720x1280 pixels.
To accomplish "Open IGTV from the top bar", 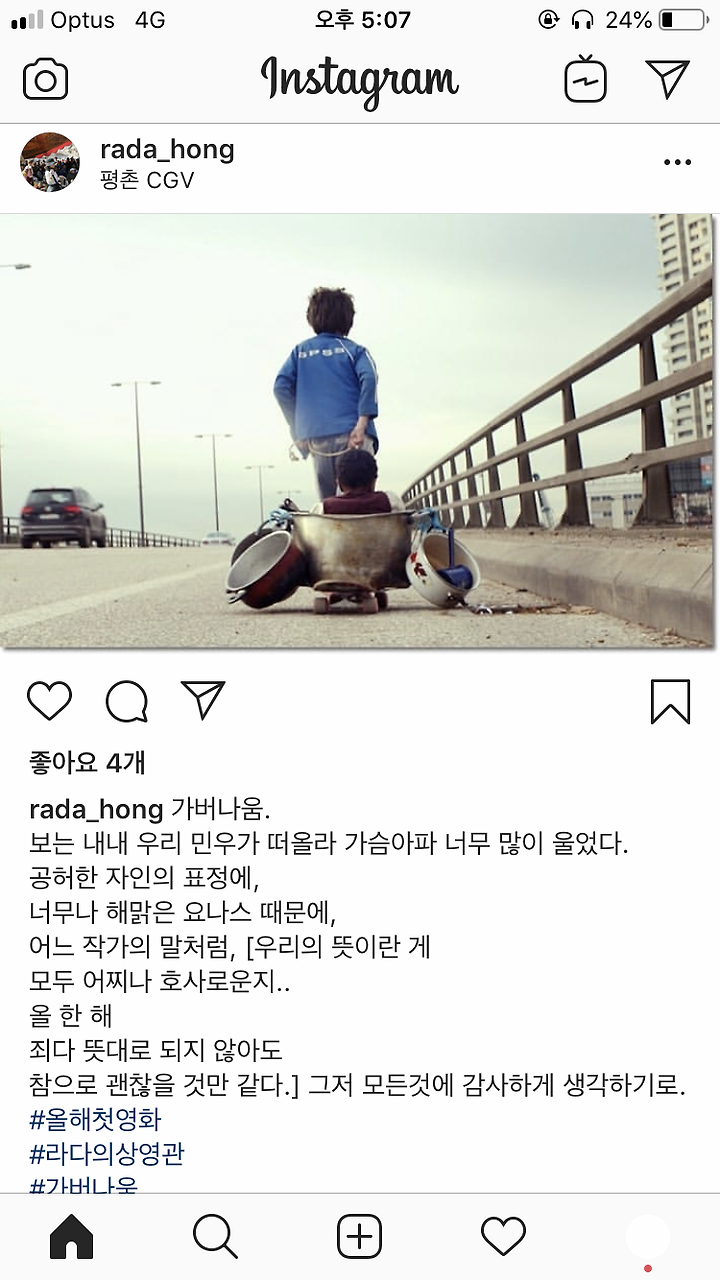I will pos(585,79).
